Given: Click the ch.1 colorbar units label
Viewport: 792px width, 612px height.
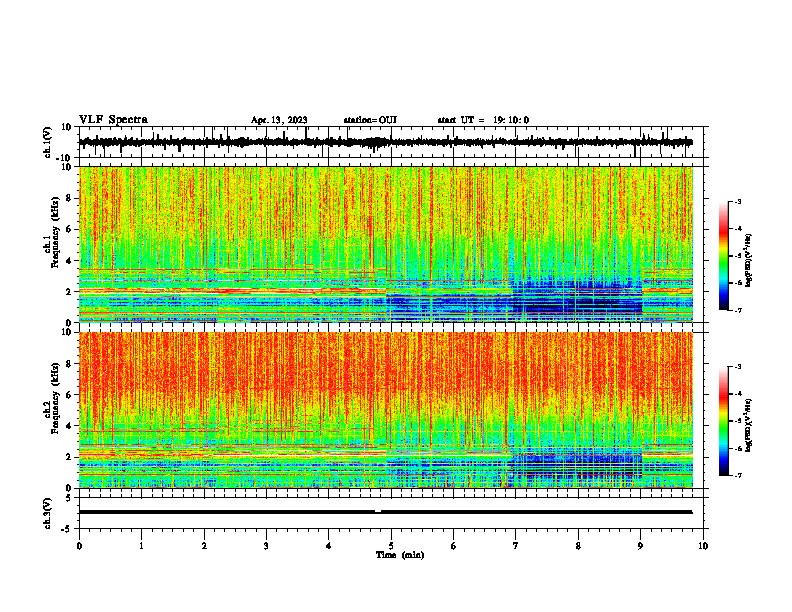Looking at the screenshot, I should (748, 261).
